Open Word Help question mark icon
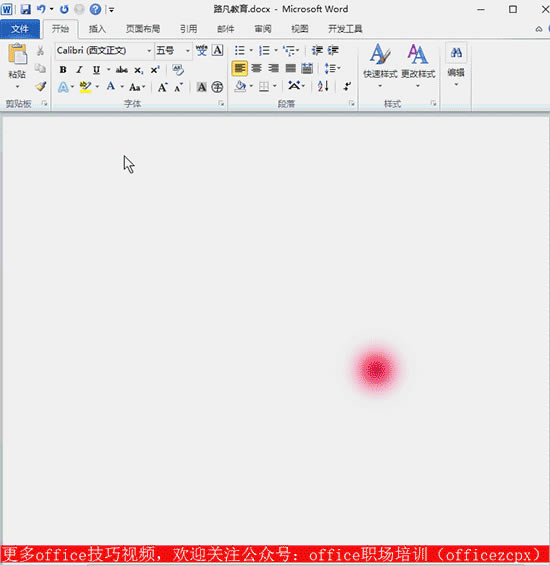The image size is (550, 566). coord(95,9)
